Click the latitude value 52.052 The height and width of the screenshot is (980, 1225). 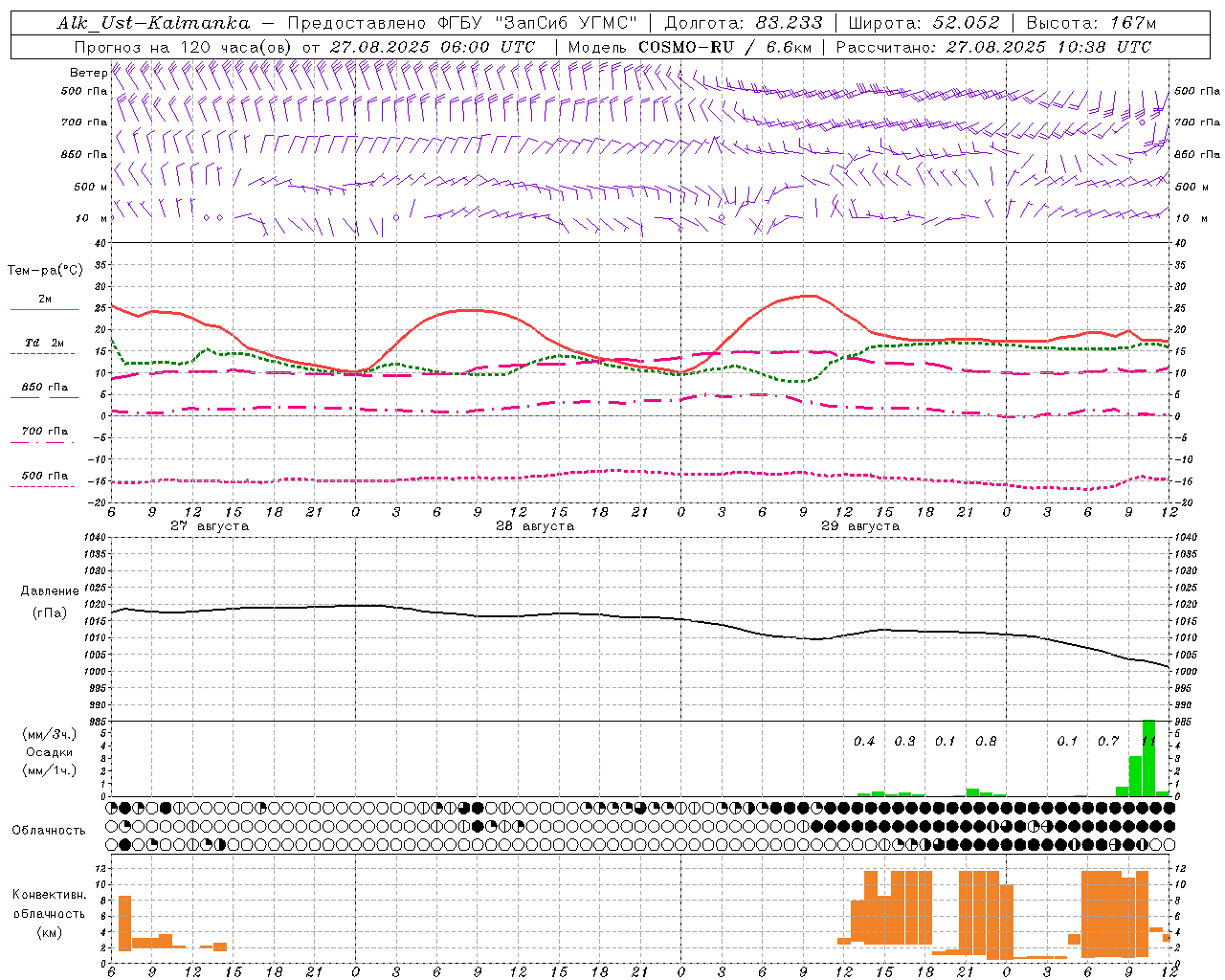[x=967, y=23]
